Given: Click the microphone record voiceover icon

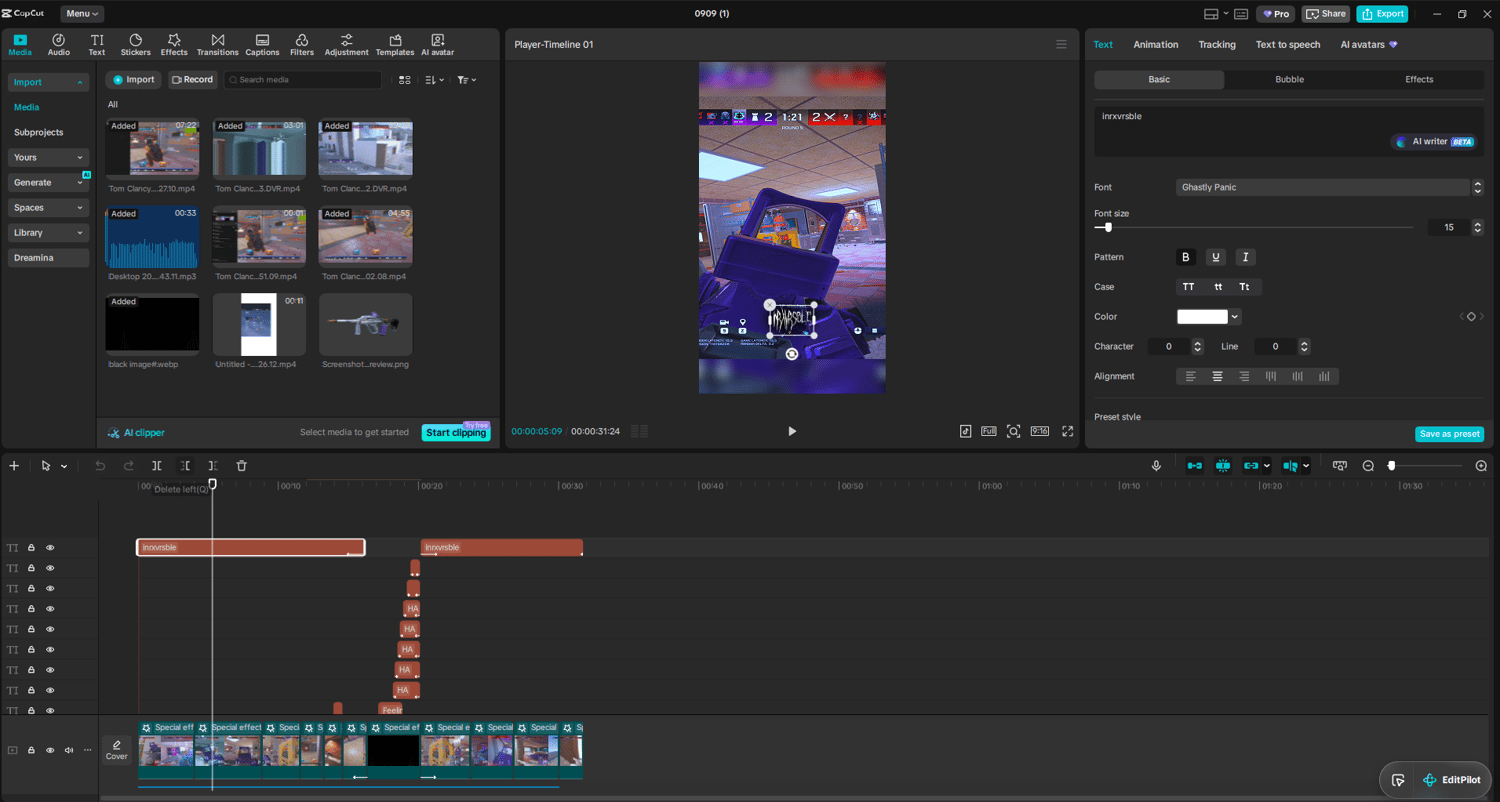Looking at the screenshot, I should (1156, 466).
